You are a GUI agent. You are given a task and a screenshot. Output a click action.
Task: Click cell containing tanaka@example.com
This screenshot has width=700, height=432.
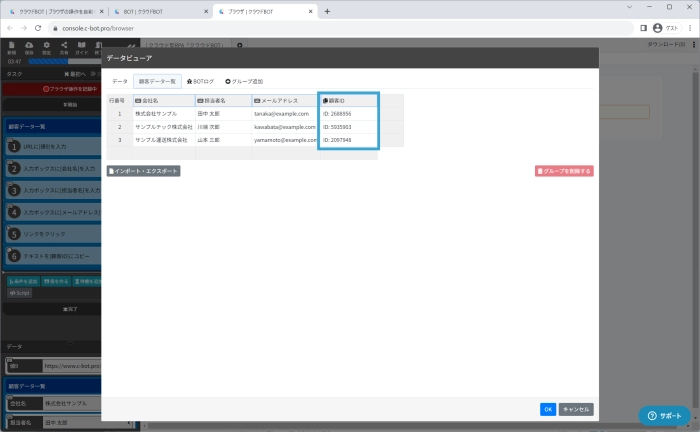coord(284,114)
